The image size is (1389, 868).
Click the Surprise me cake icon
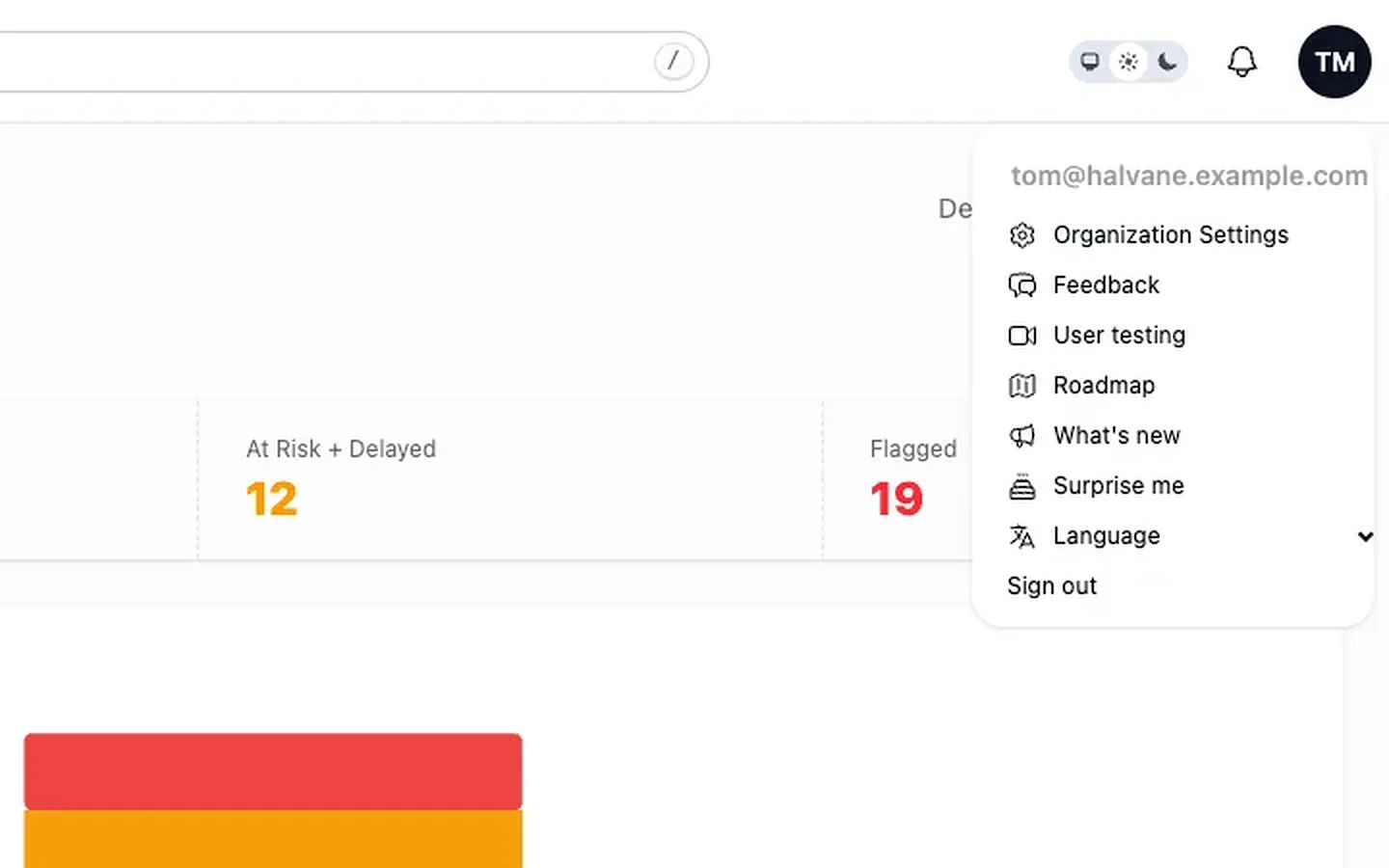(x=1022, y=485)
